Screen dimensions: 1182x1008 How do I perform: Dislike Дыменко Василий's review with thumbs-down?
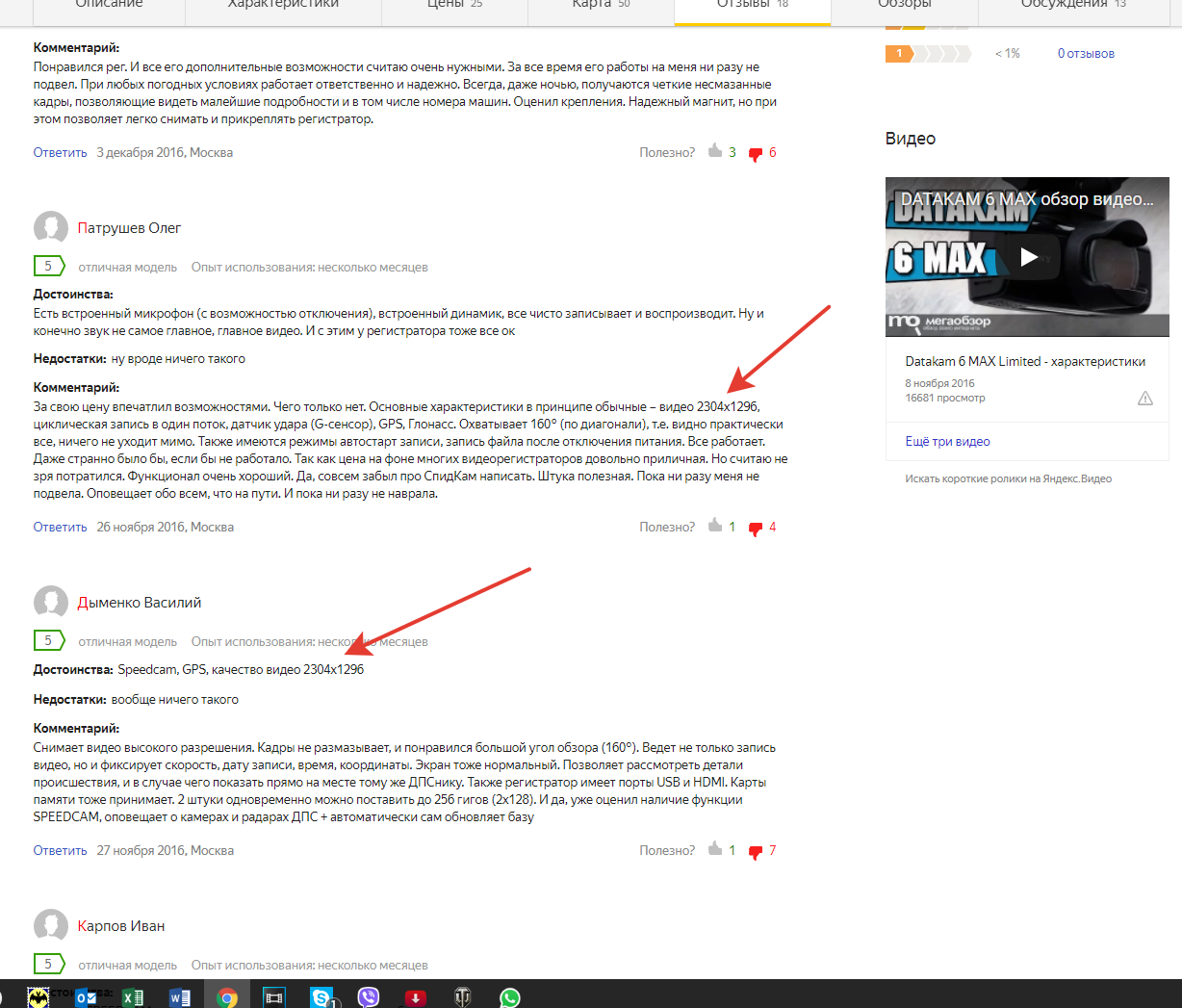click(756, 852)
